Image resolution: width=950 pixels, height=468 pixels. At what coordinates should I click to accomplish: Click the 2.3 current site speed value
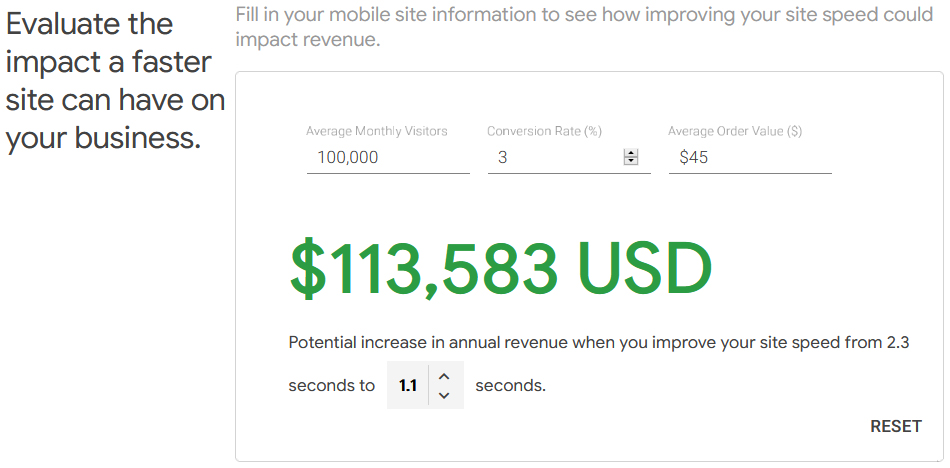coord(898,342)
